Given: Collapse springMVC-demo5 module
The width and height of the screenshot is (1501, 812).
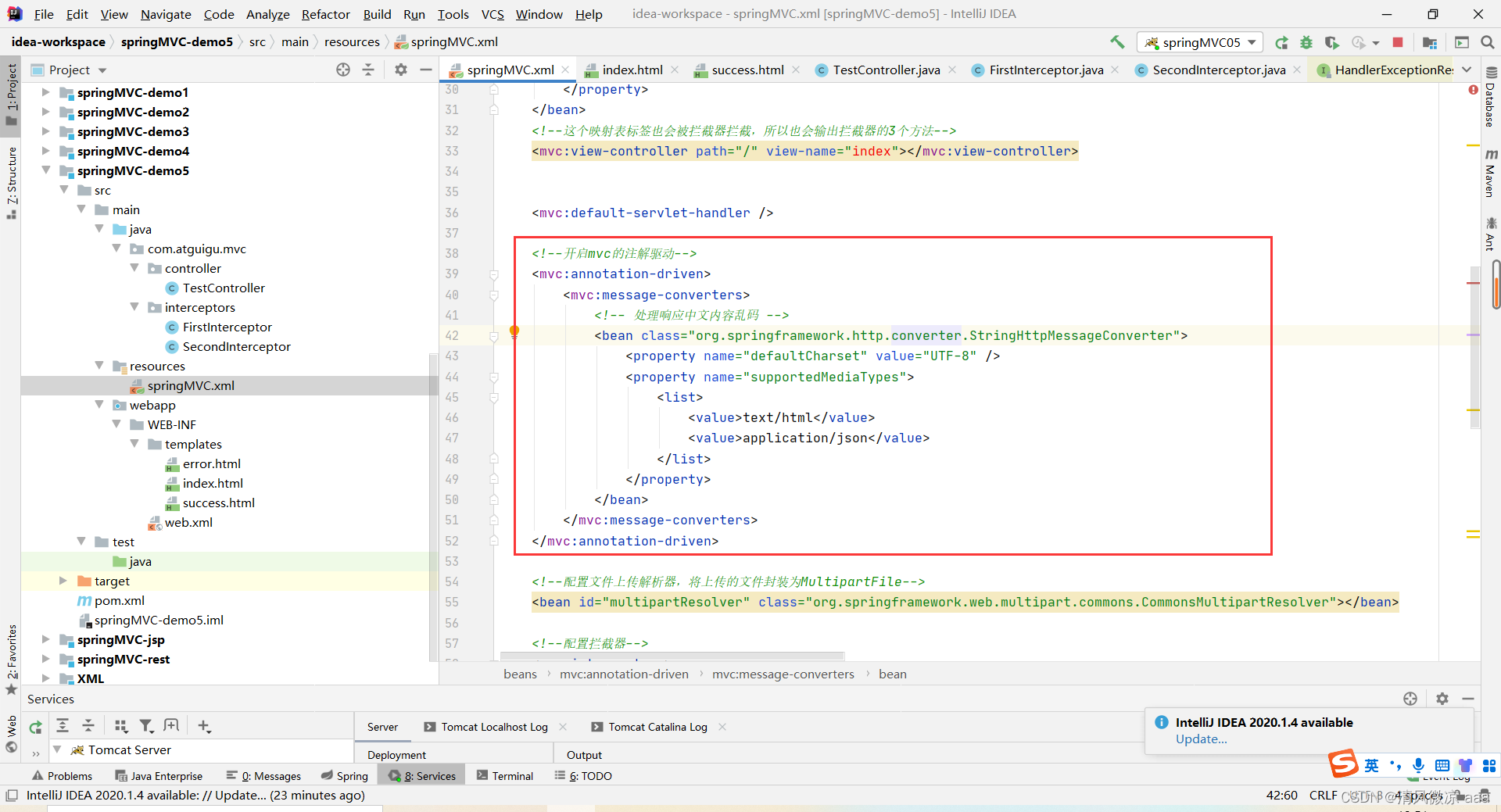Looking at the screenshot, I should tap(45, 170).
